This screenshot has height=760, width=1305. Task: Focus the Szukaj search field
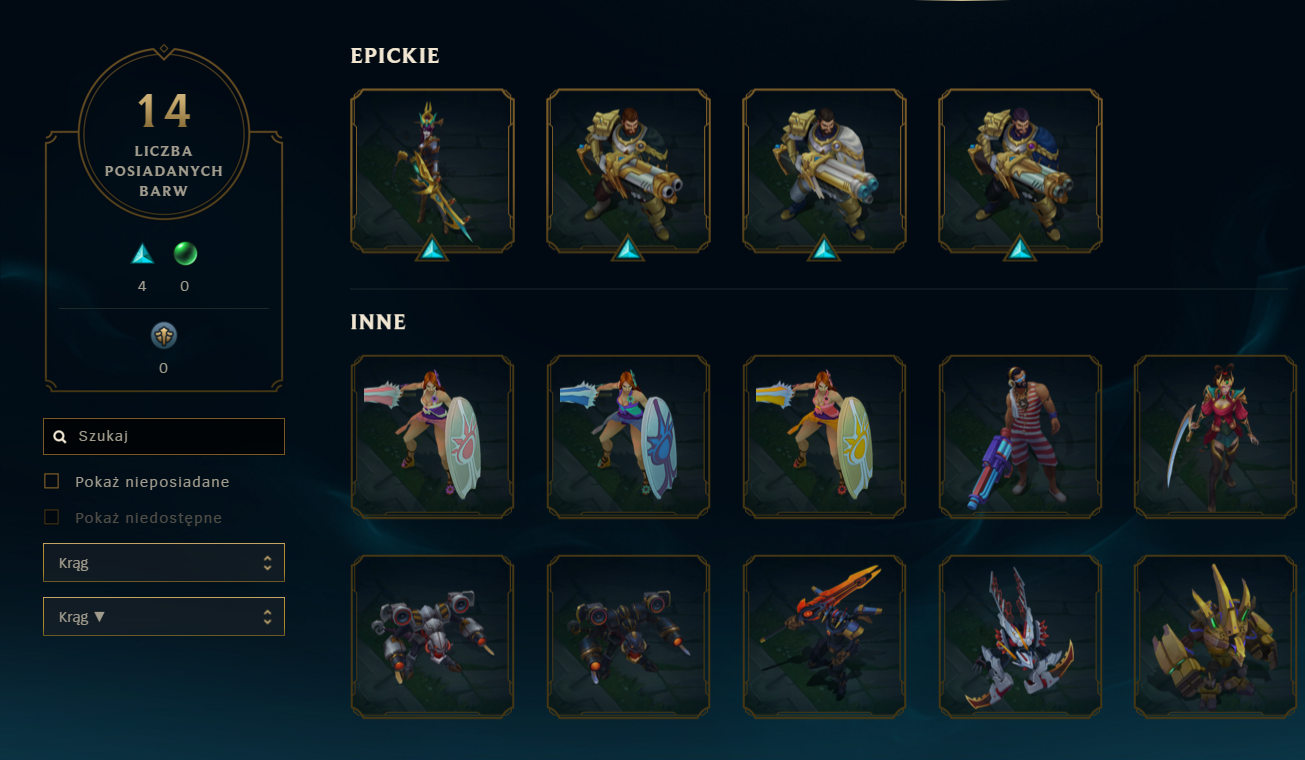tap(164, 437)
